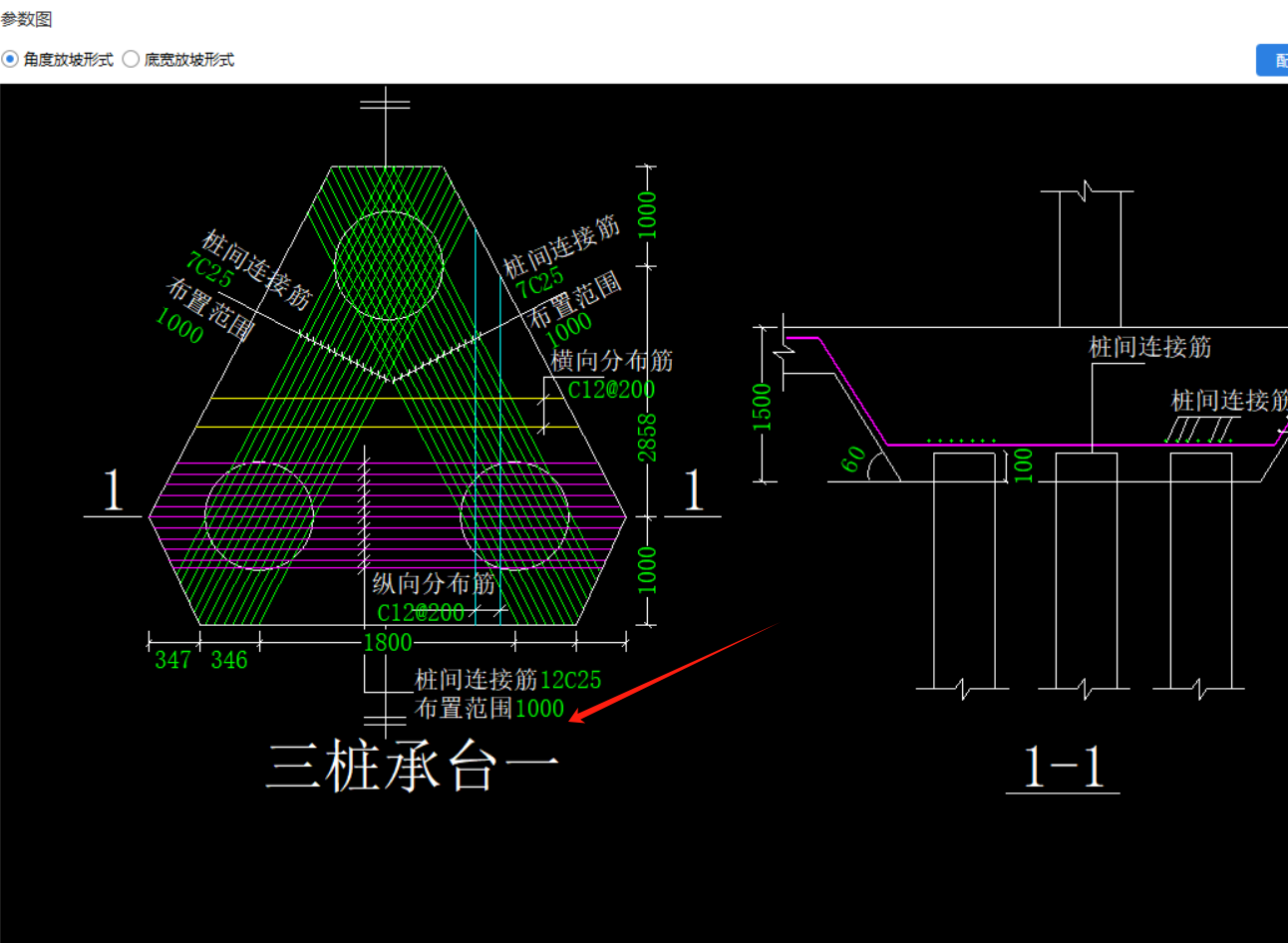Click the 347 dimension value
Image resolution: width=1288 pixels, height=943 pixels.
pyautogui.click(x=172, y=660)
